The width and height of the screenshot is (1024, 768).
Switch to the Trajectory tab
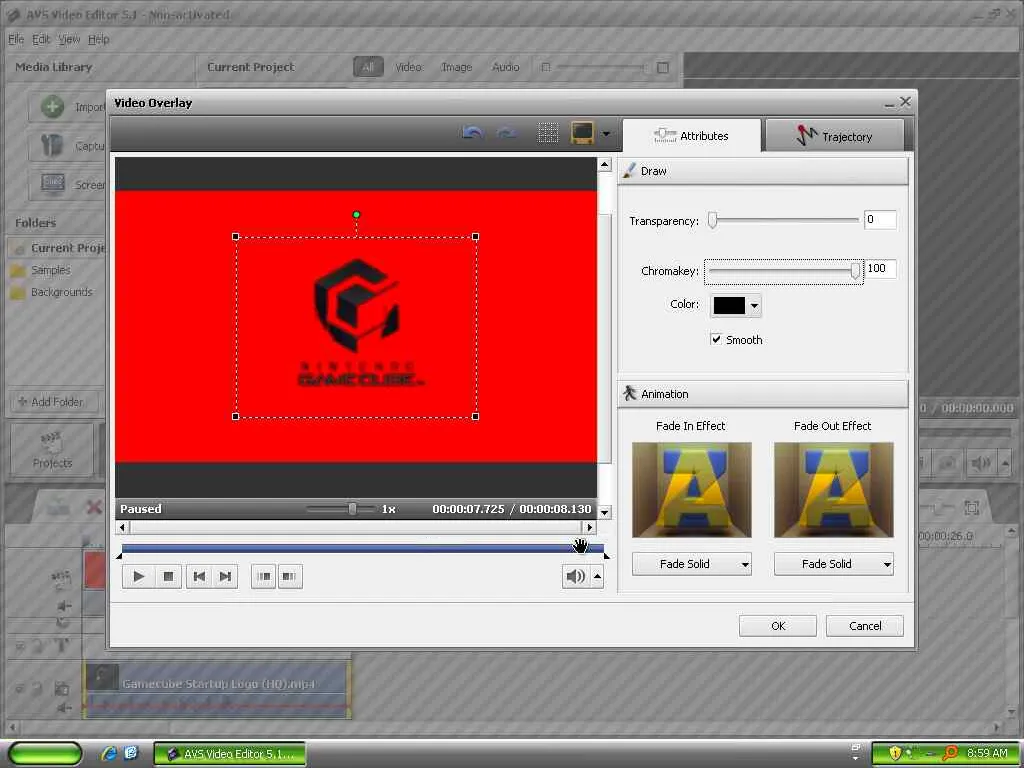(x=835, y=136)
